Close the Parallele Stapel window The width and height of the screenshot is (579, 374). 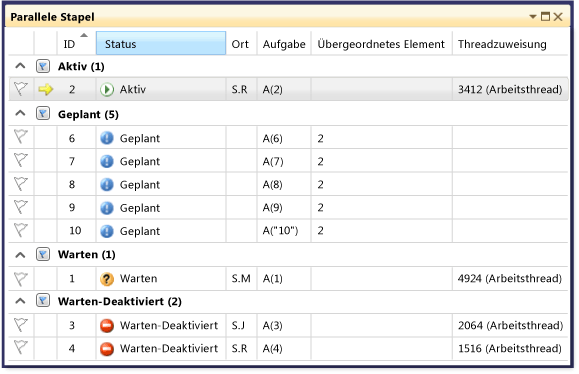(558, 17)
